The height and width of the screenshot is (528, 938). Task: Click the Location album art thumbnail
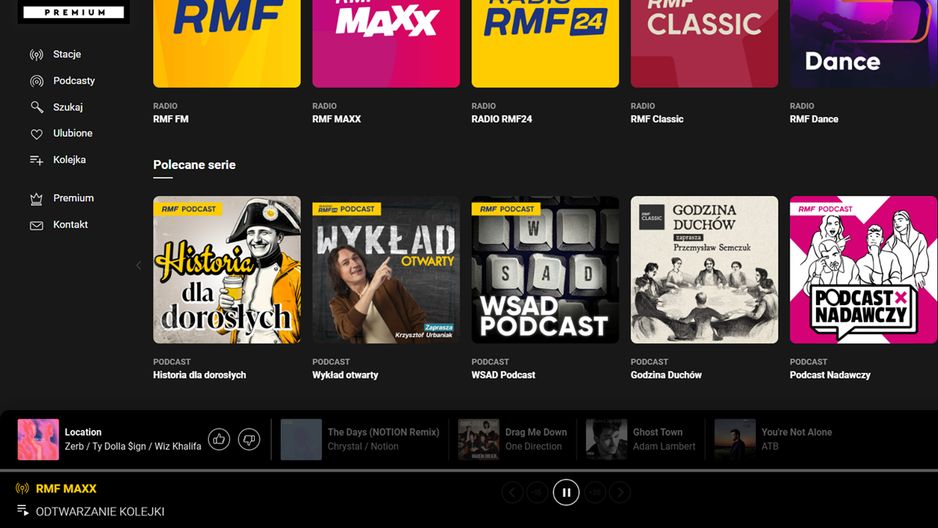point(38,440)
